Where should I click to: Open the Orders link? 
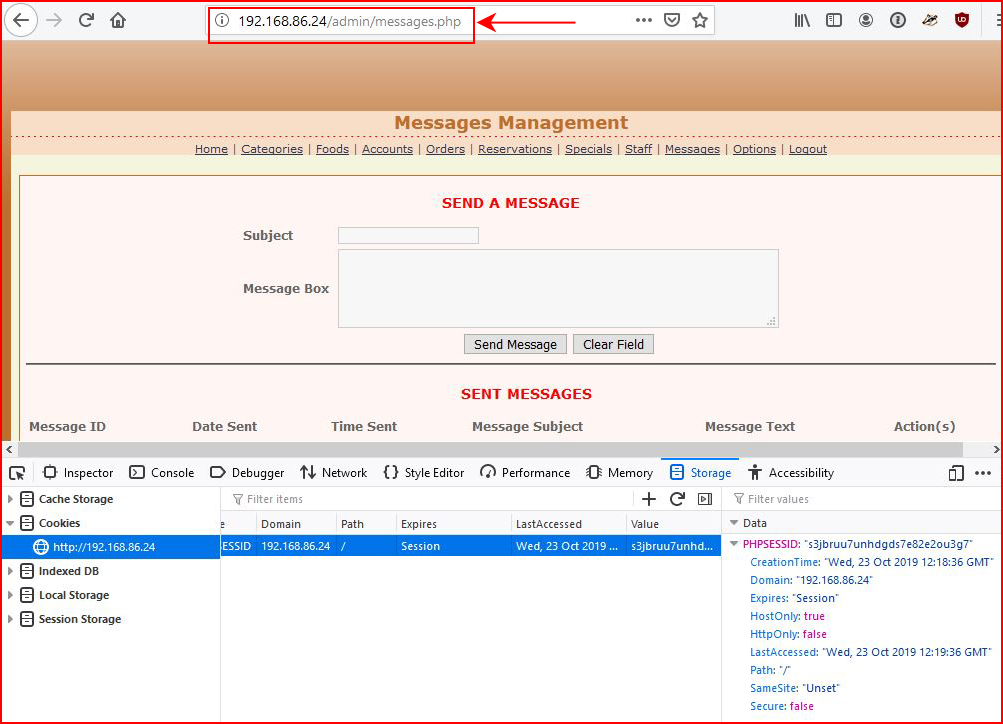tap(445, 149)
